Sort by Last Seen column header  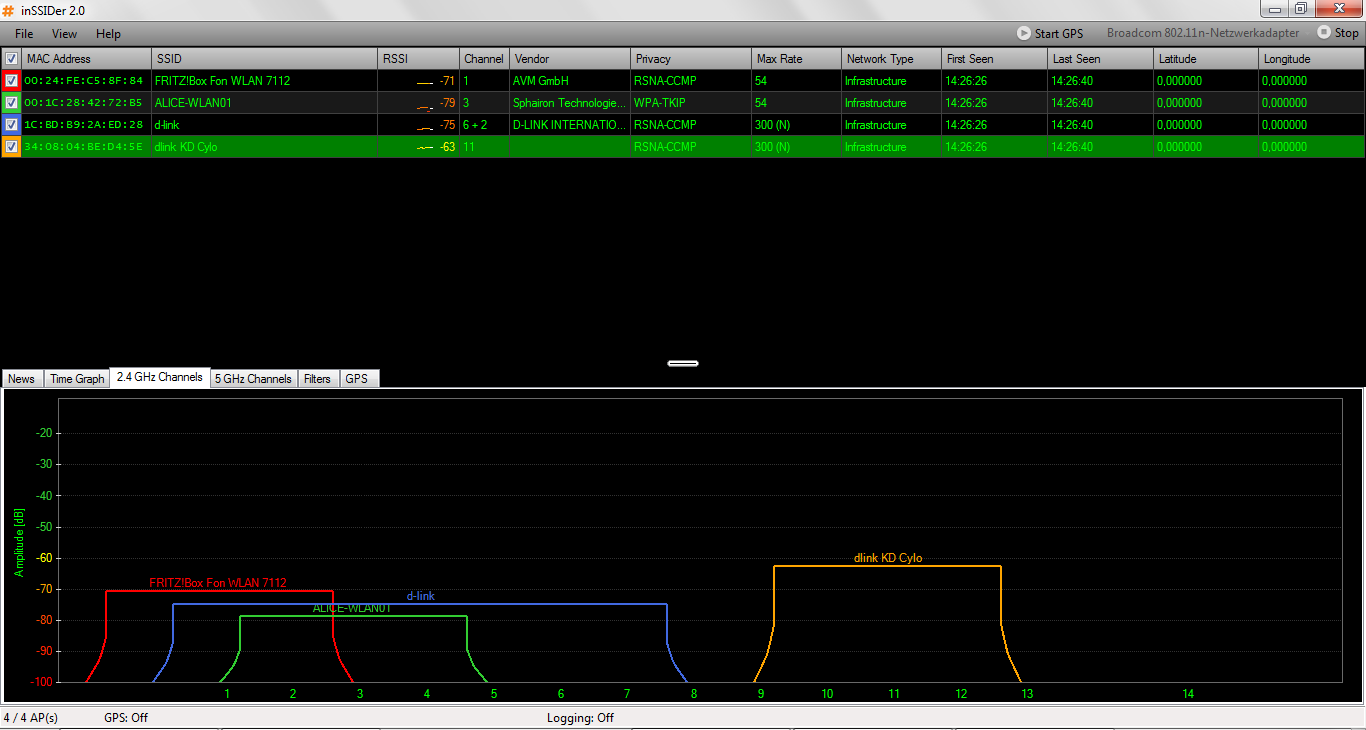pos(1100,59)
